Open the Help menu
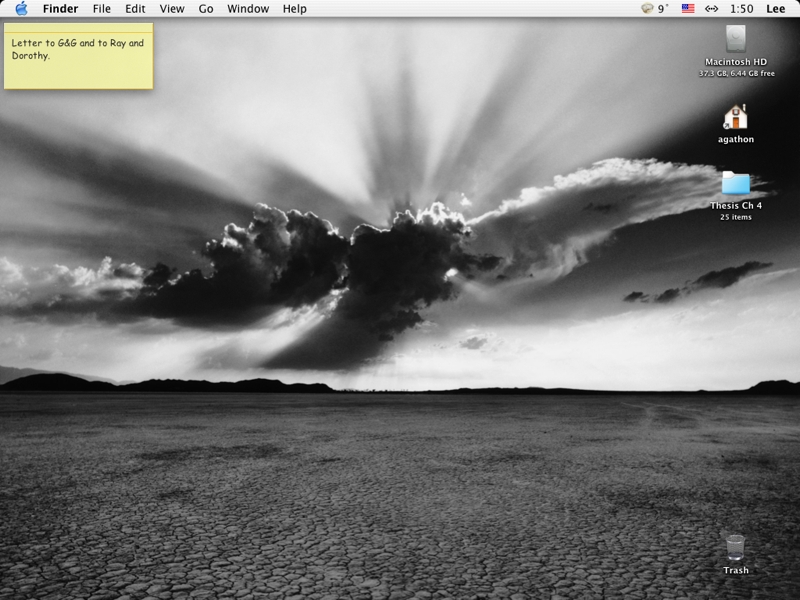The height and width of the screenshot is (600, 800). (x=294, y=9)
